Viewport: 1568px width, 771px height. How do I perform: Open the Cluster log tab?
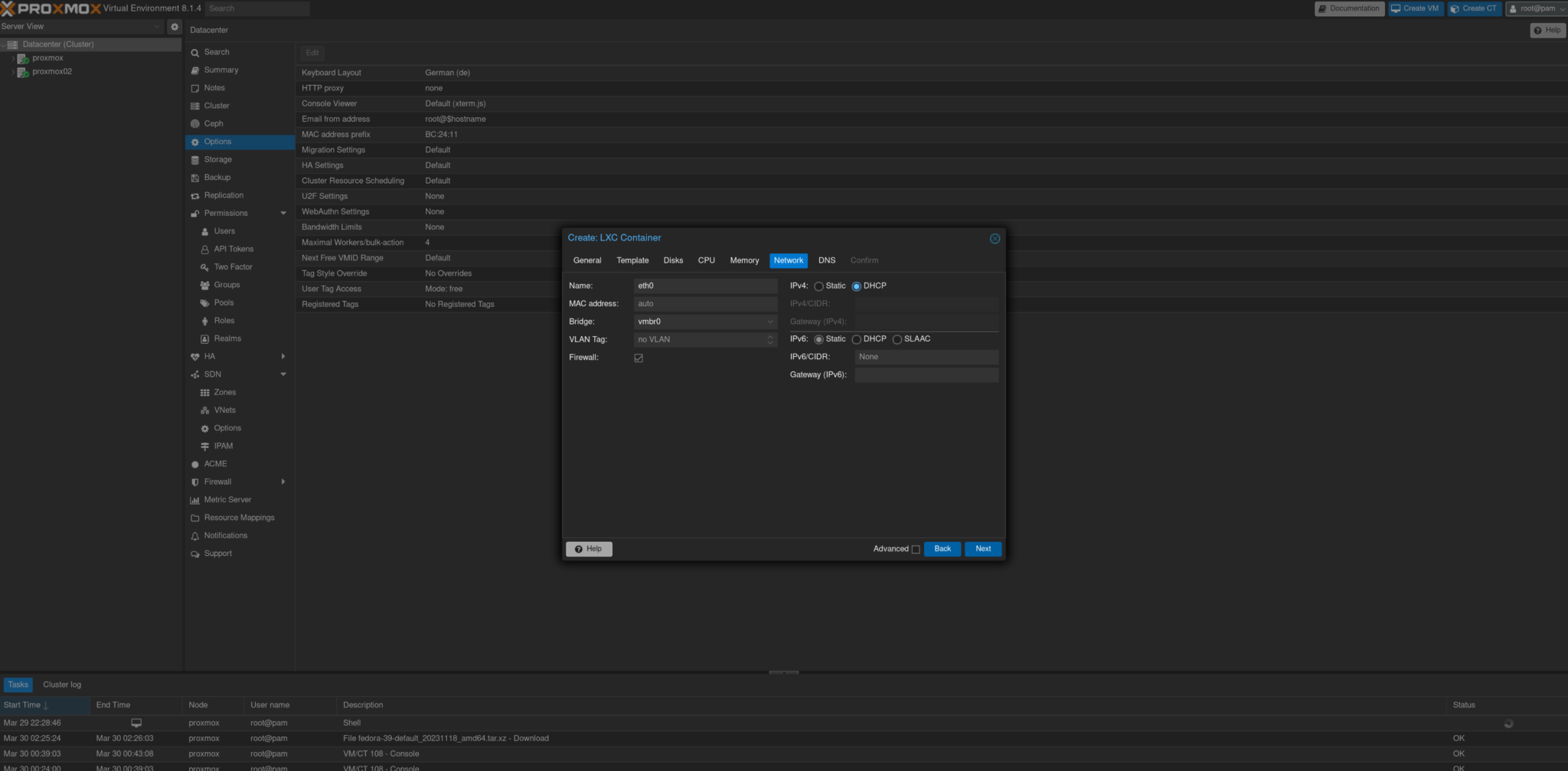point(62,684)
